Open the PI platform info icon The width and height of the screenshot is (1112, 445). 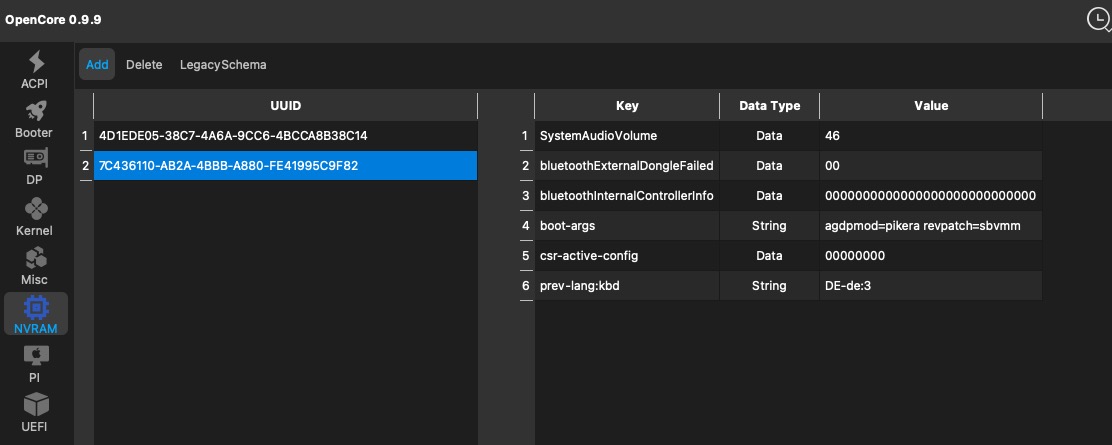[35, 355]
